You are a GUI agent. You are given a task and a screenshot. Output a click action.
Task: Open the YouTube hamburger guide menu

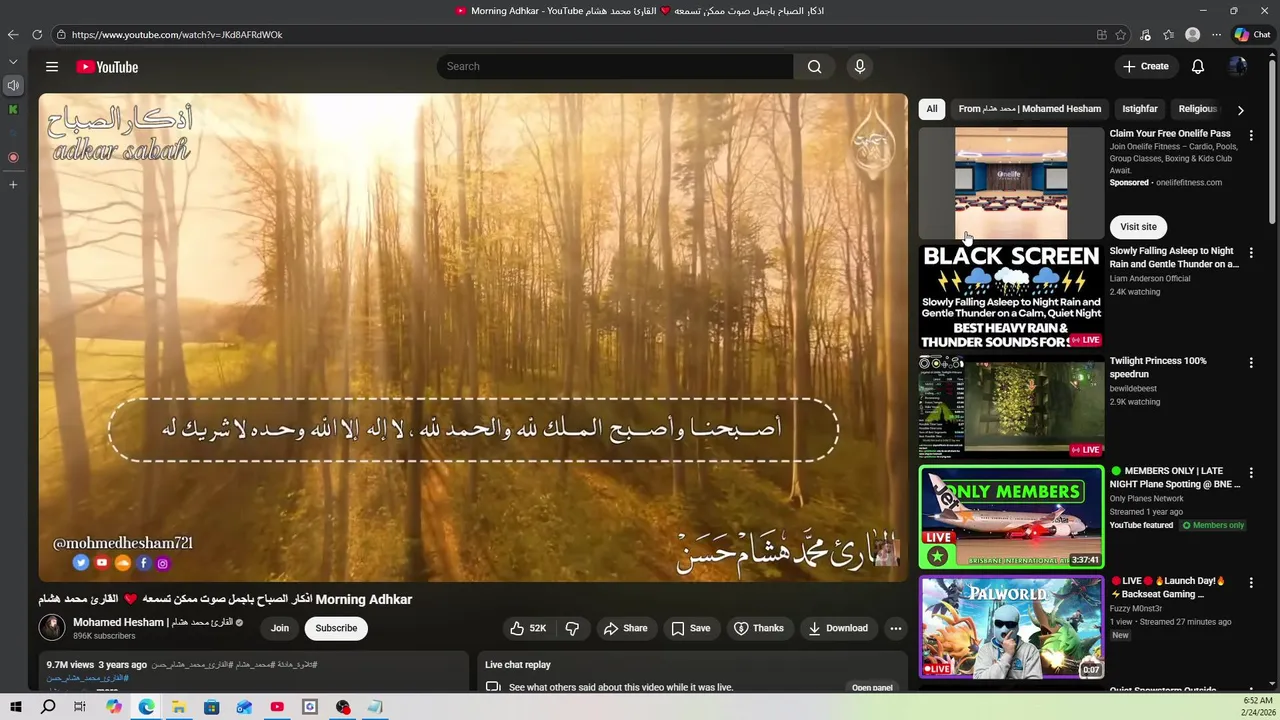[x=52, y=67]
